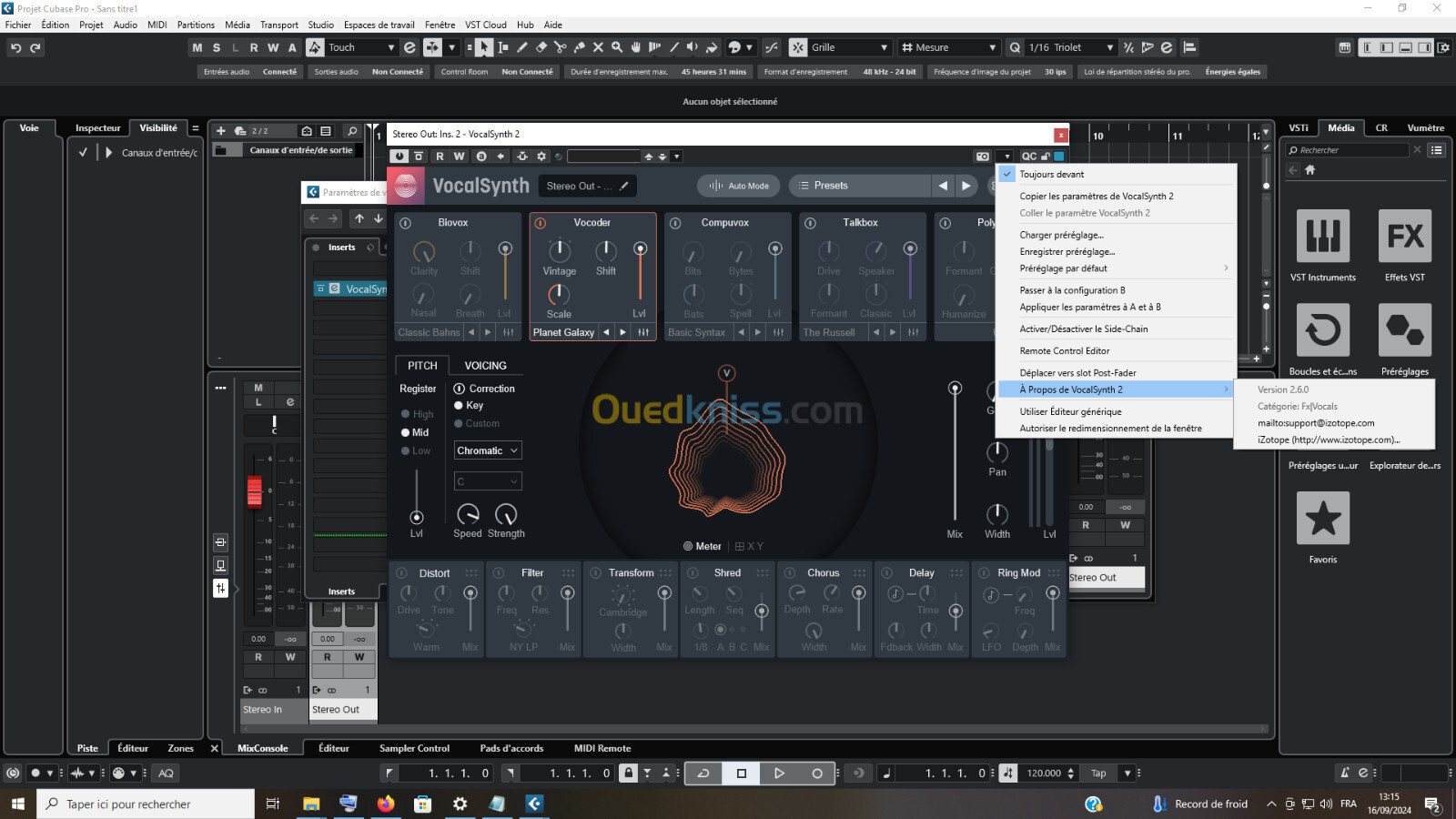Open the Chromatic scale dropdown
The height and width of the screenshot is (819, 1456).
pyautogui.click(x=488, y=450)
